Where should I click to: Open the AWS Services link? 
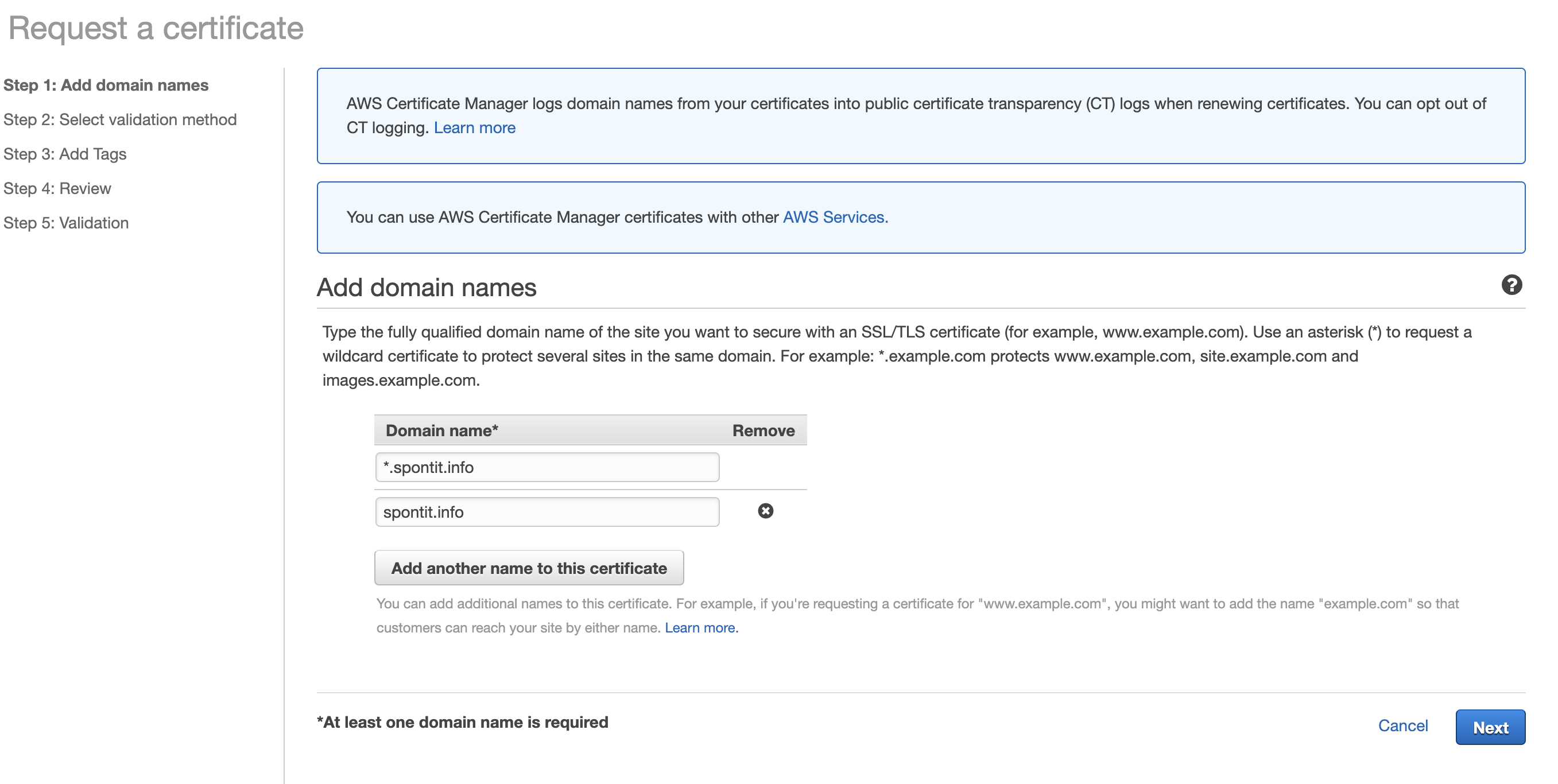[835, 217]
